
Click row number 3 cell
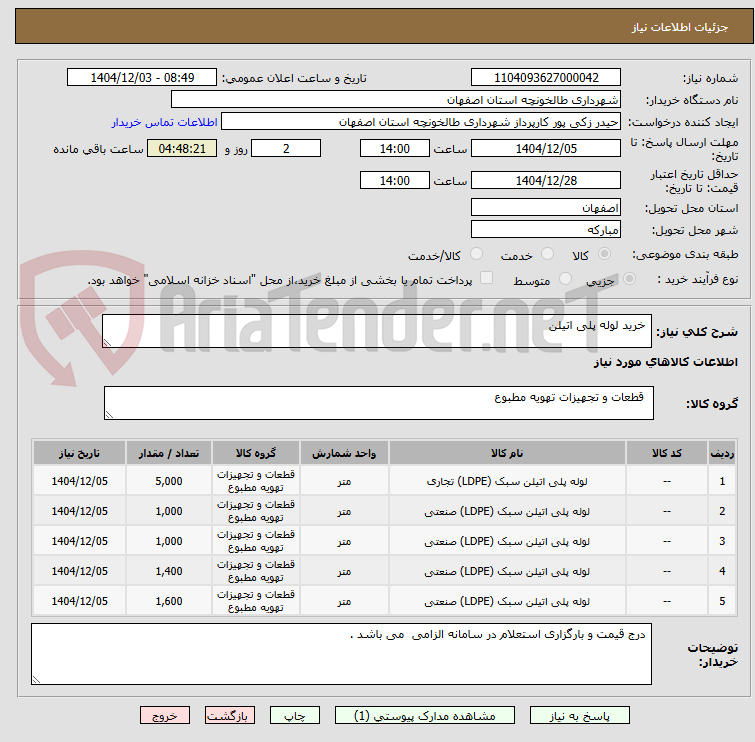click(722, 541)
